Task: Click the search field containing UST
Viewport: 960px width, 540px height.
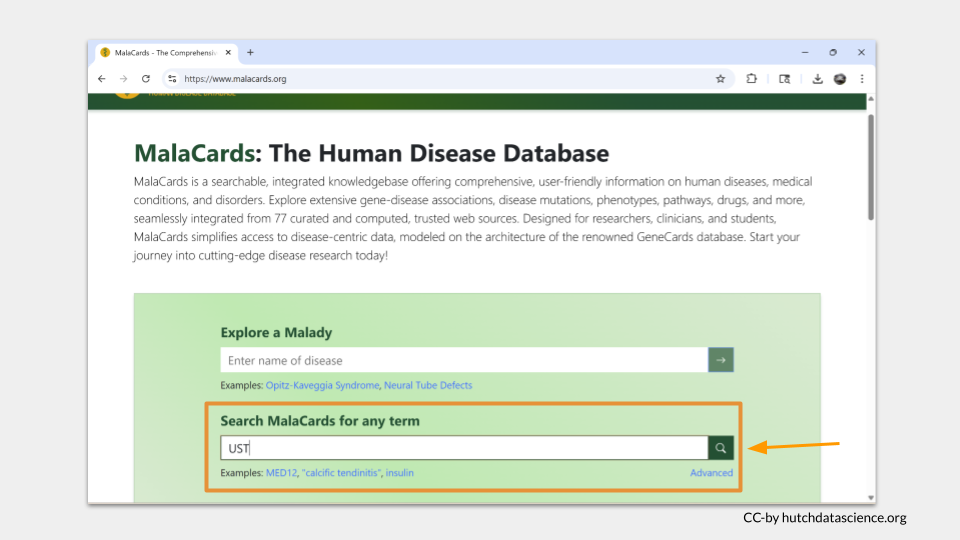Action: [x=464, y=448]
